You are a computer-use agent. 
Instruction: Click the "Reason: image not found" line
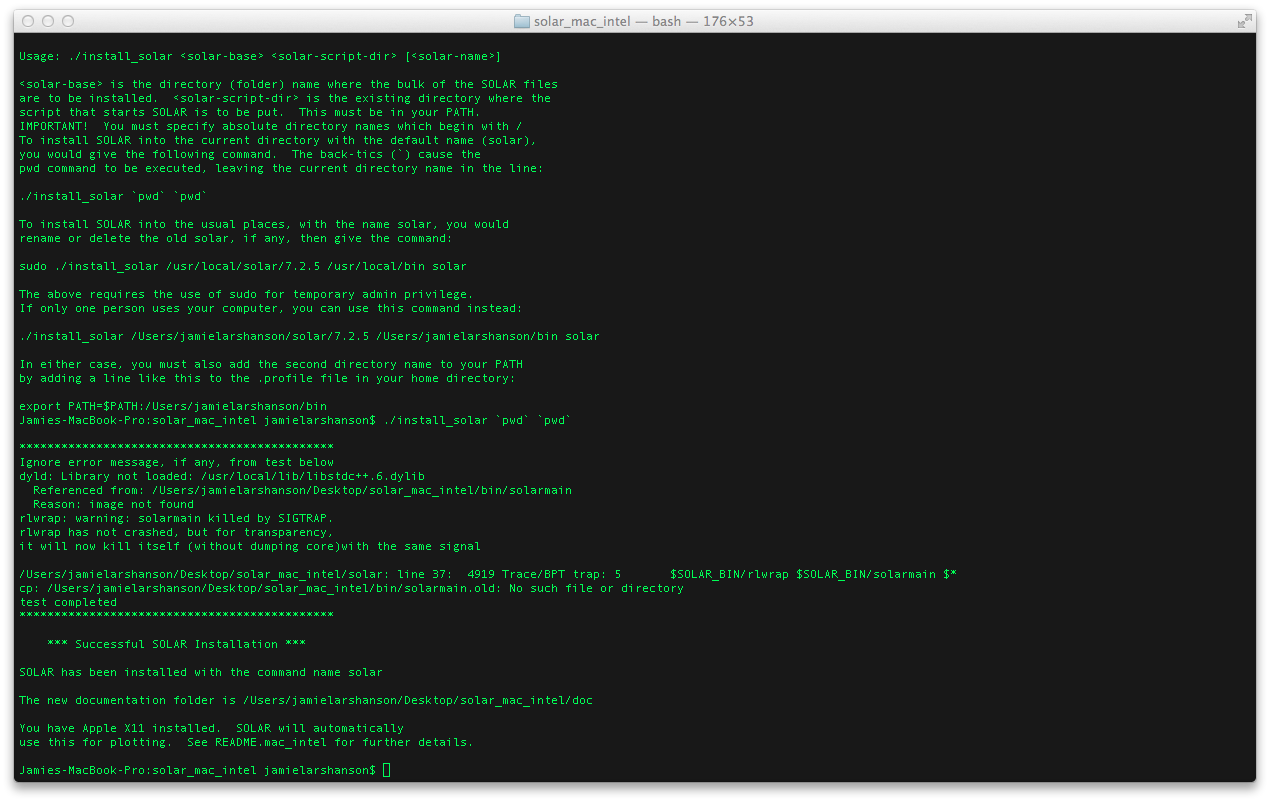click(x=113, y=504)
